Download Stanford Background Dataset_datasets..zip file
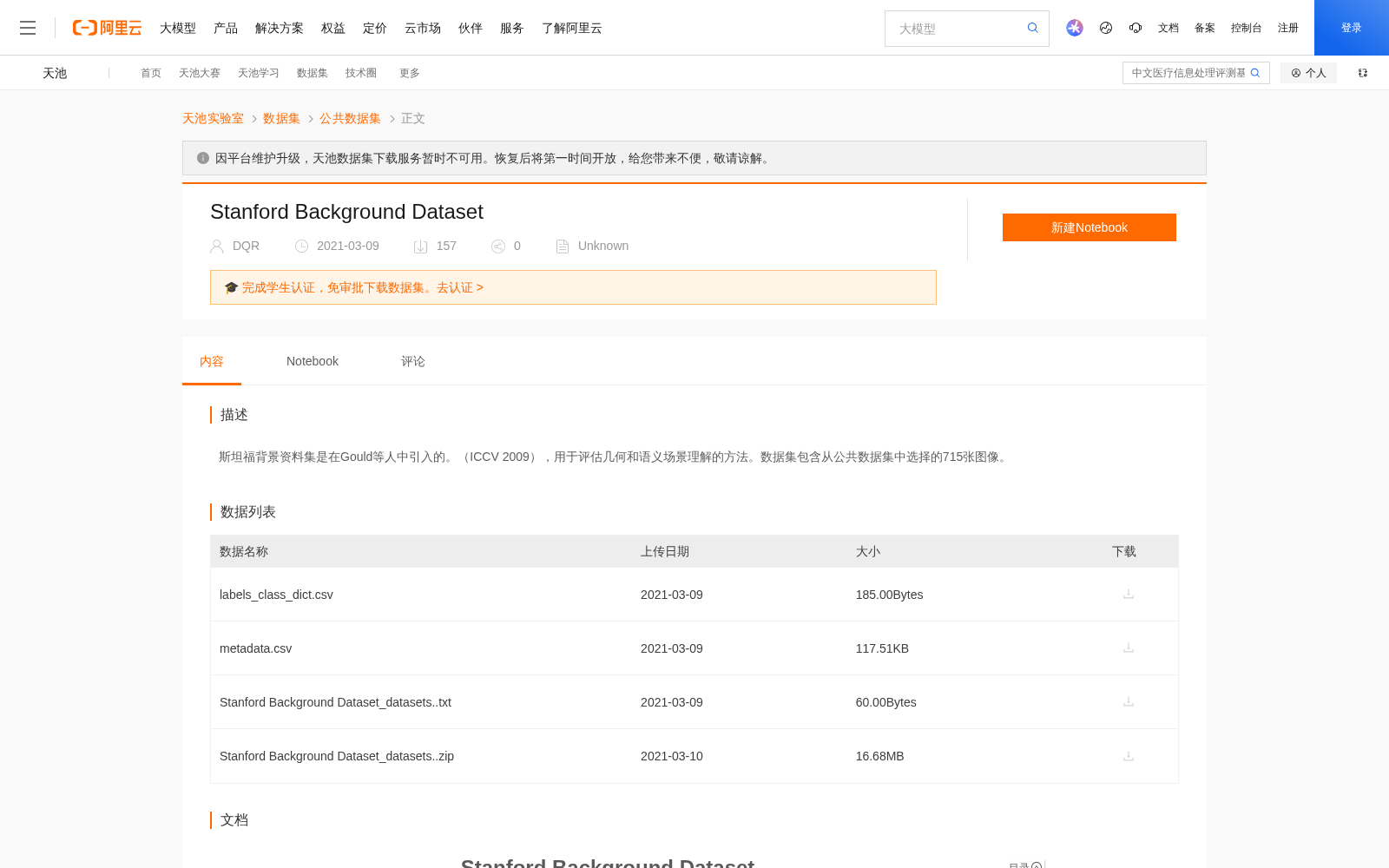Image resolution: width=1389 pixels, height=868 pixels. (x=1129, y=756)
